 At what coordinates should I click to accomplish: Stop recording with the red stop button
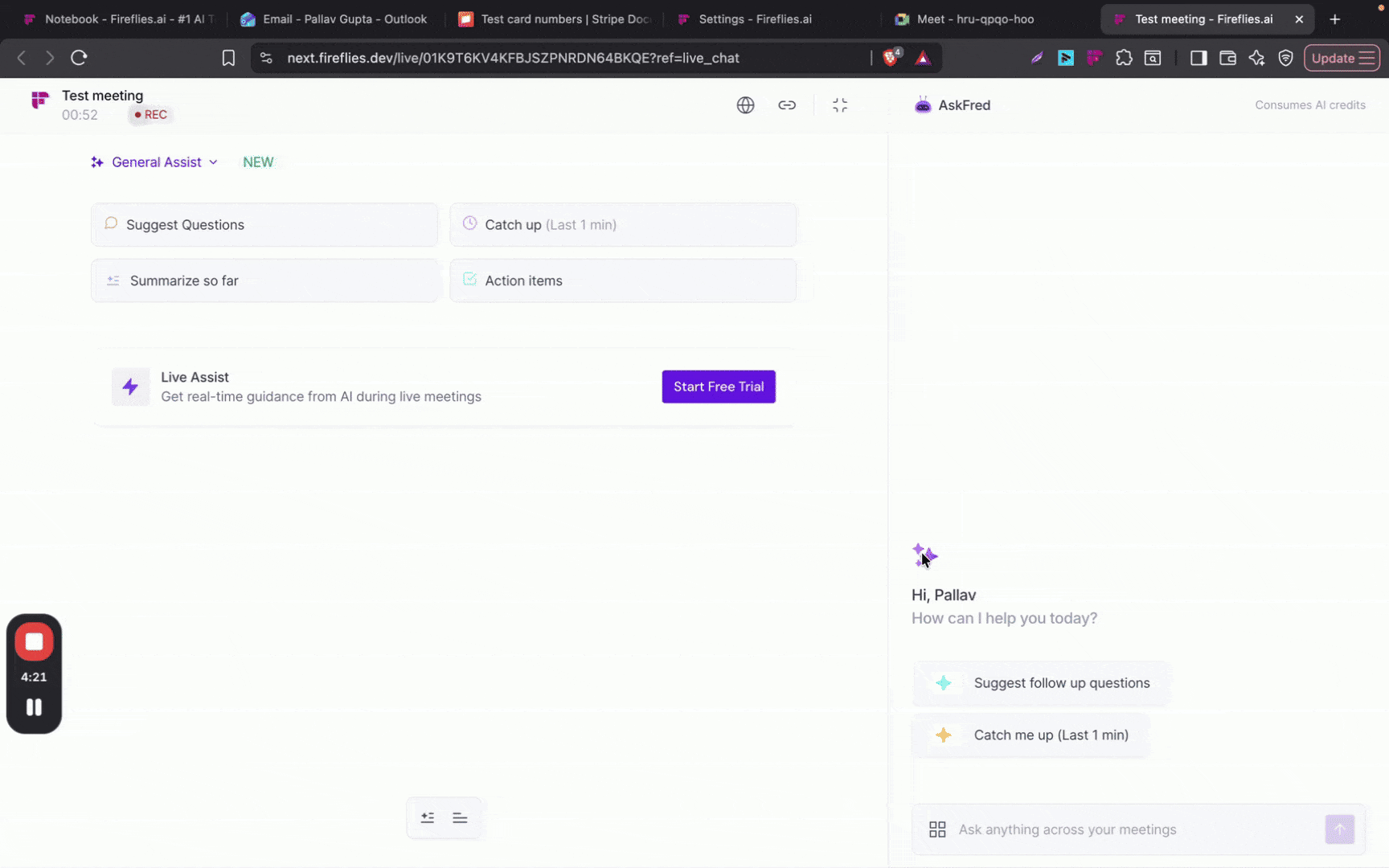coord(34,641)
